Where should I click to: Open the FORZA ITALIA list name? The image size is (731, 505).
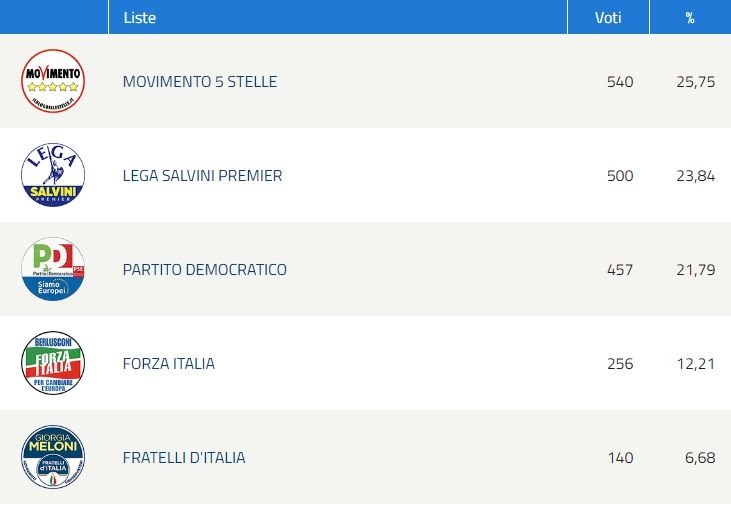169,364
